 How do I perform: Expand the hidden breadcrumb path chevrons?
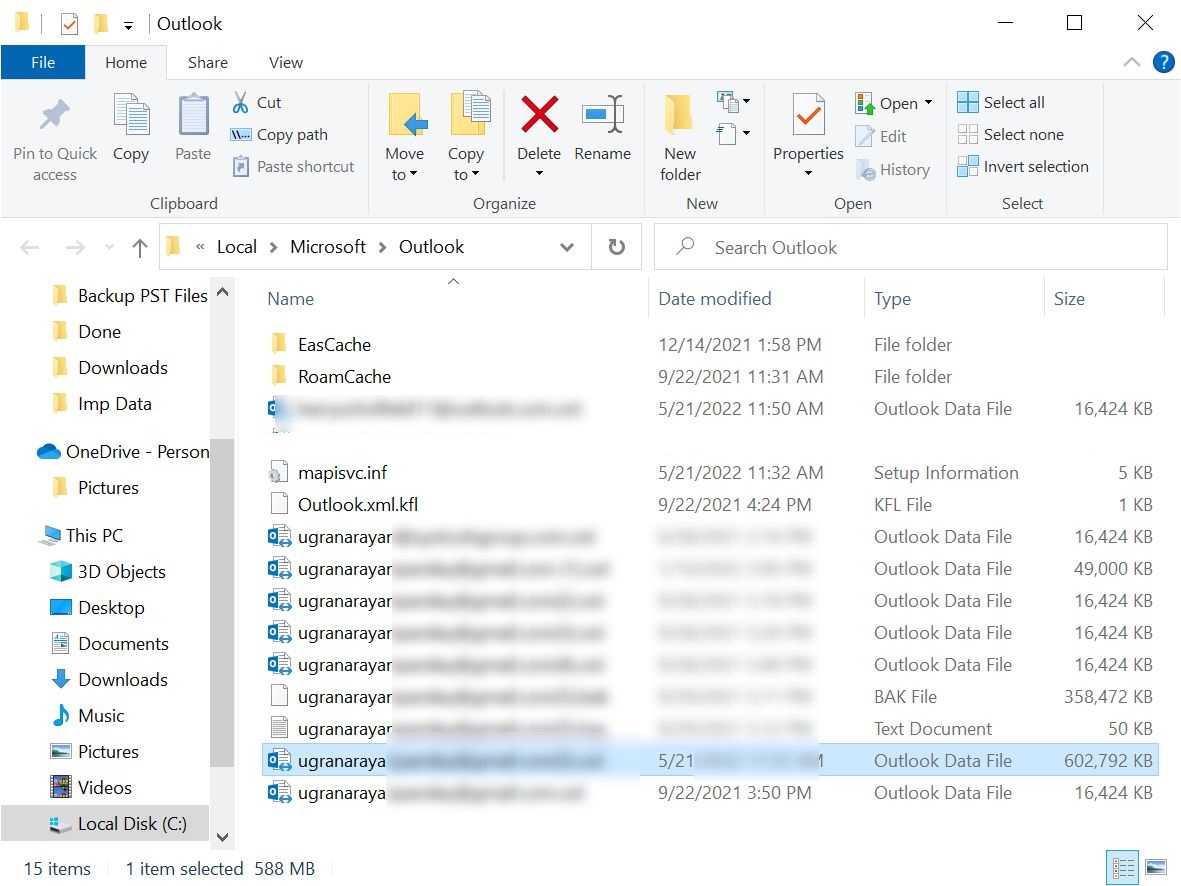(x=200, y=246)
